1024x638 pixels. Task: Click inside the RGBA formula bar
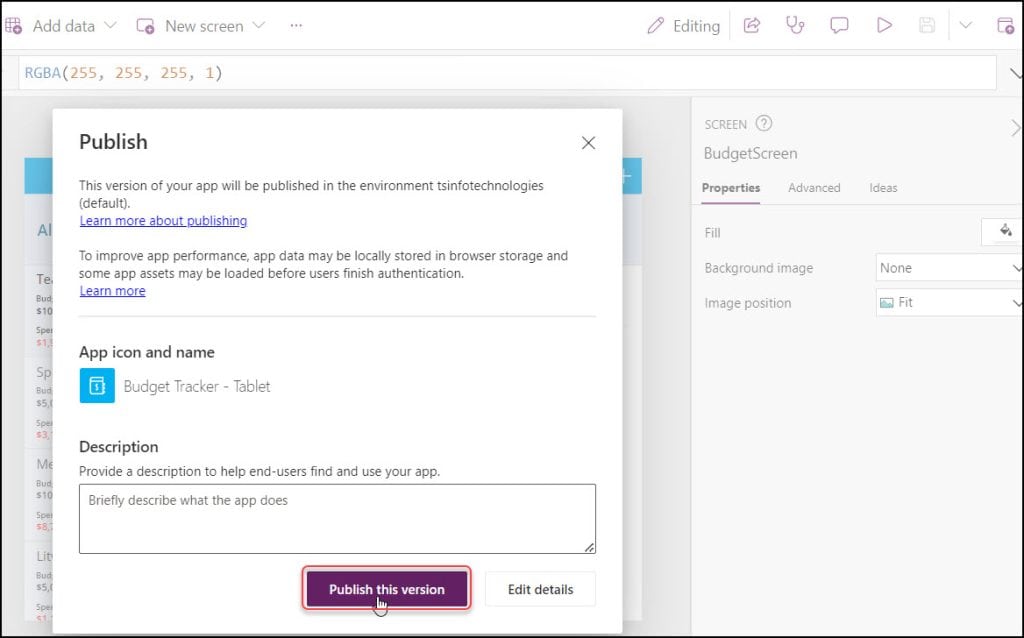point(508,72)
